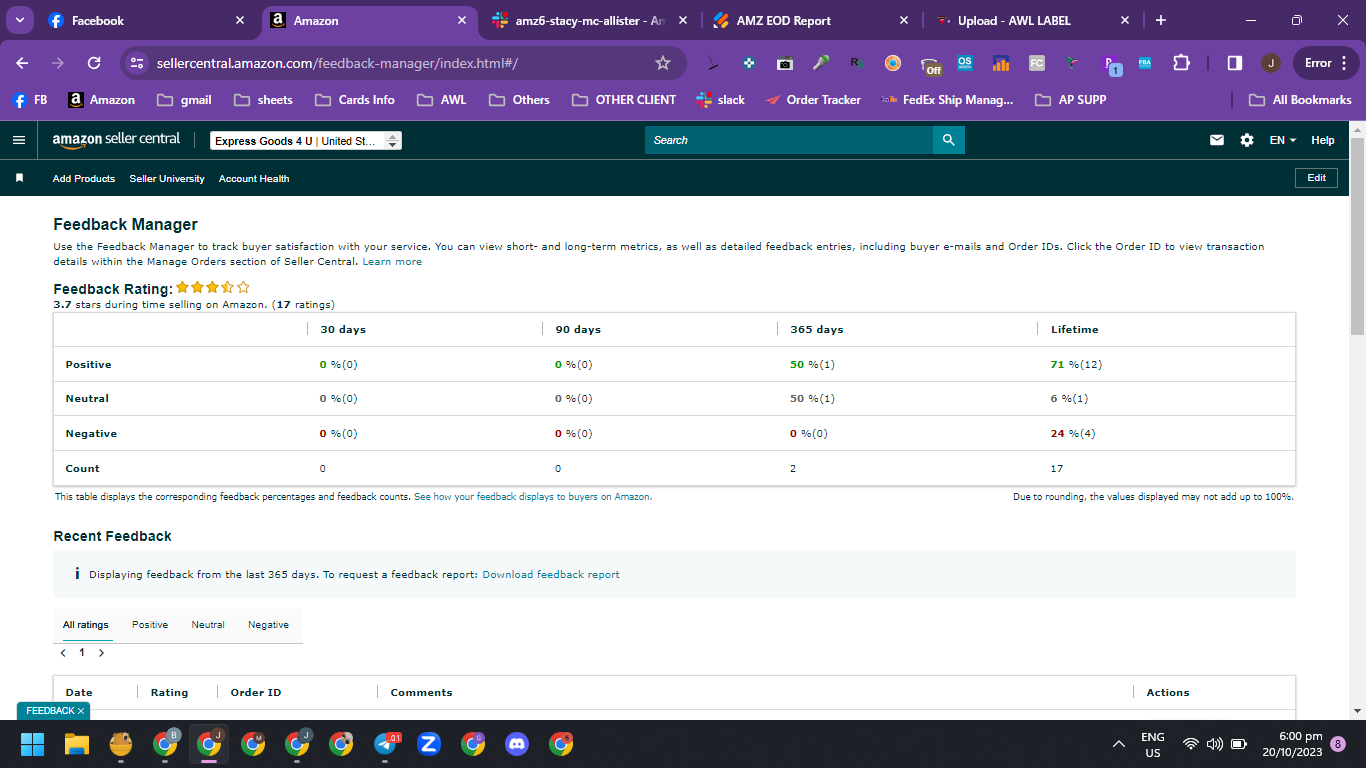Screen dimensions: 1366x768
Task: Open Discord from the taskbar
Action: tap(517, 744)
